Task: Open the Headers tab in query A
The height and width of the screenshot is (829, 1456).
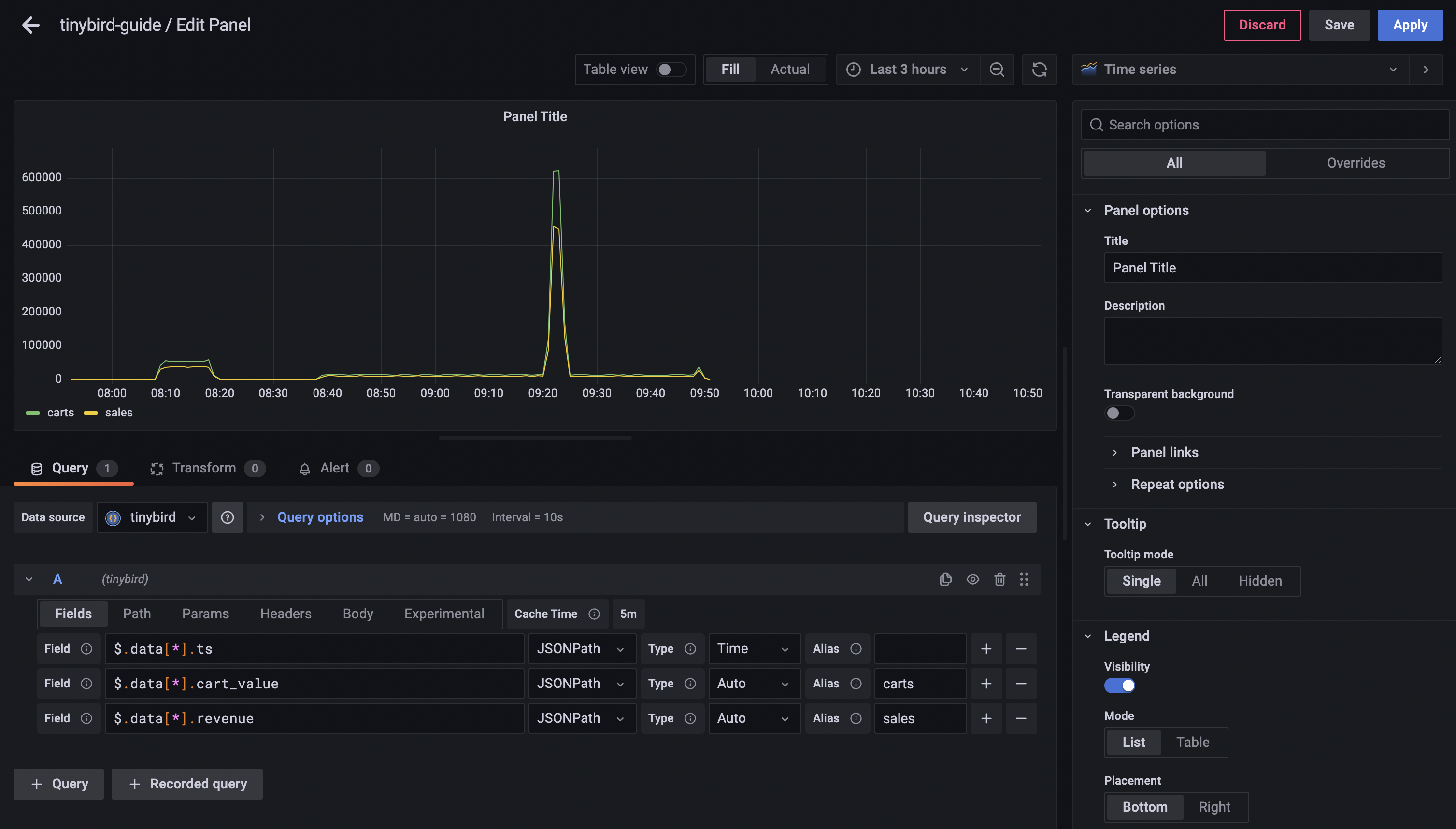Action: coord(285,614)
